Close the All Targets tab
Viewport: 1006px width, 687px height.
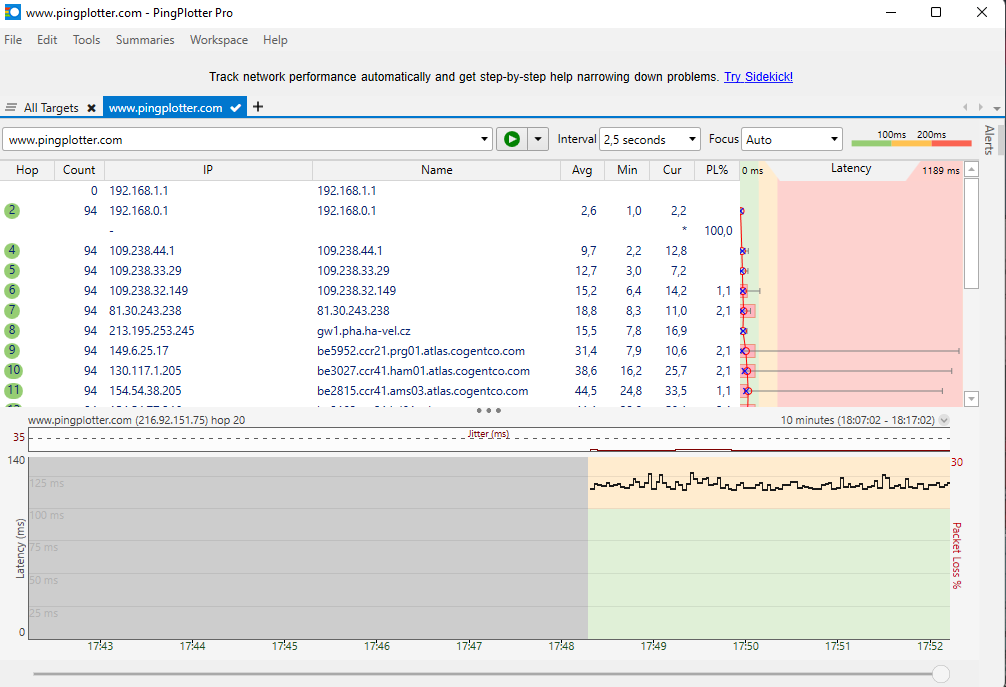click(x=91, y=108)
